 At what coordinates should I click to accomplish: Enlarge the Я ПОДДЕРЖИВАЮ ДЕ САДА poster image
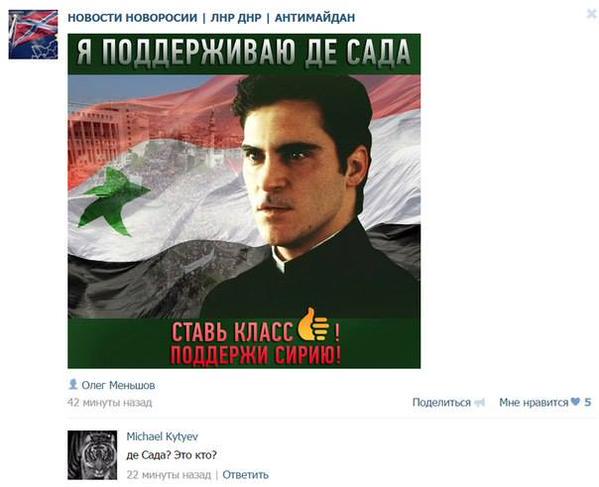244,201
